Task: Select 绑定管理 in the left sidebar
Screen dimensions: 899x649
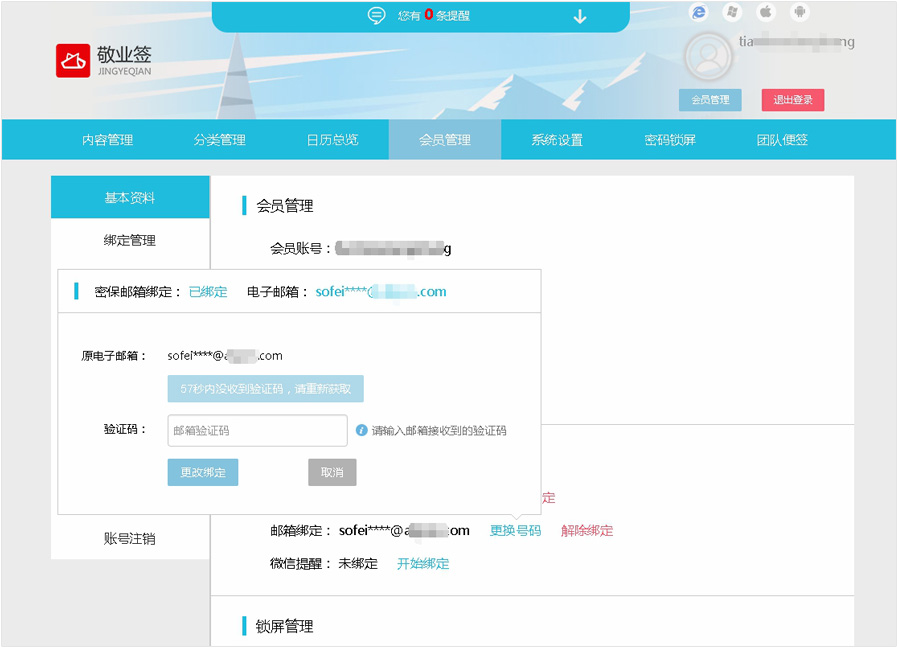Action: (130, 241)
